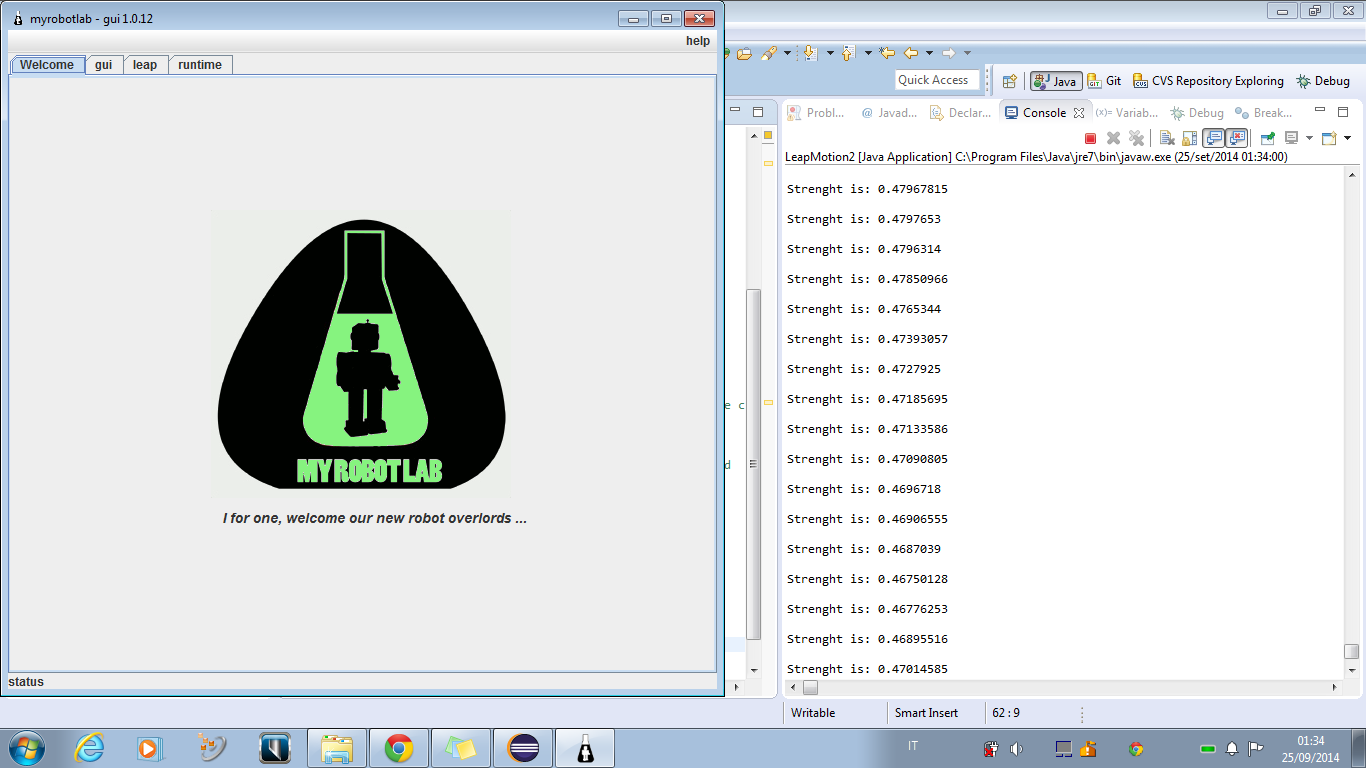Screen dimensions: 1366x768
Task: Click the editor vertical scrollbar thumb
Action: point(754,464)
